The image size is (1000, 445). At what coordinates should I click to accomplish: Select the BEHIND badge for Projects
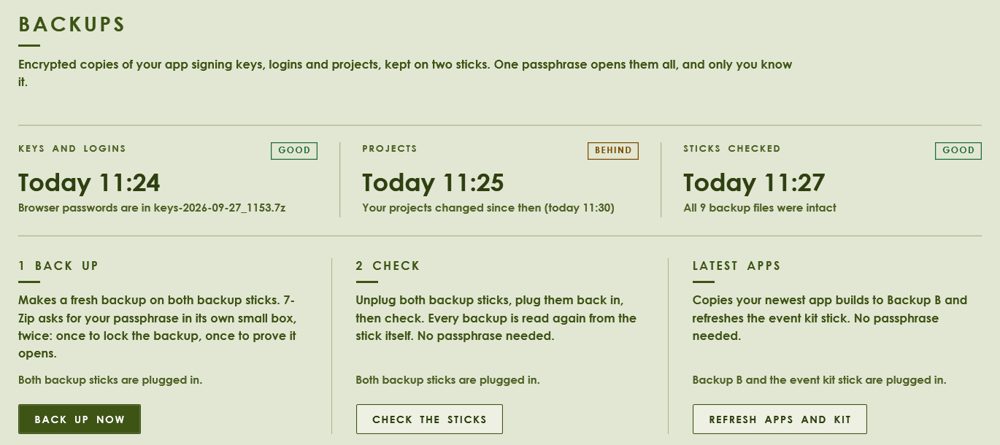coord(613,150)
